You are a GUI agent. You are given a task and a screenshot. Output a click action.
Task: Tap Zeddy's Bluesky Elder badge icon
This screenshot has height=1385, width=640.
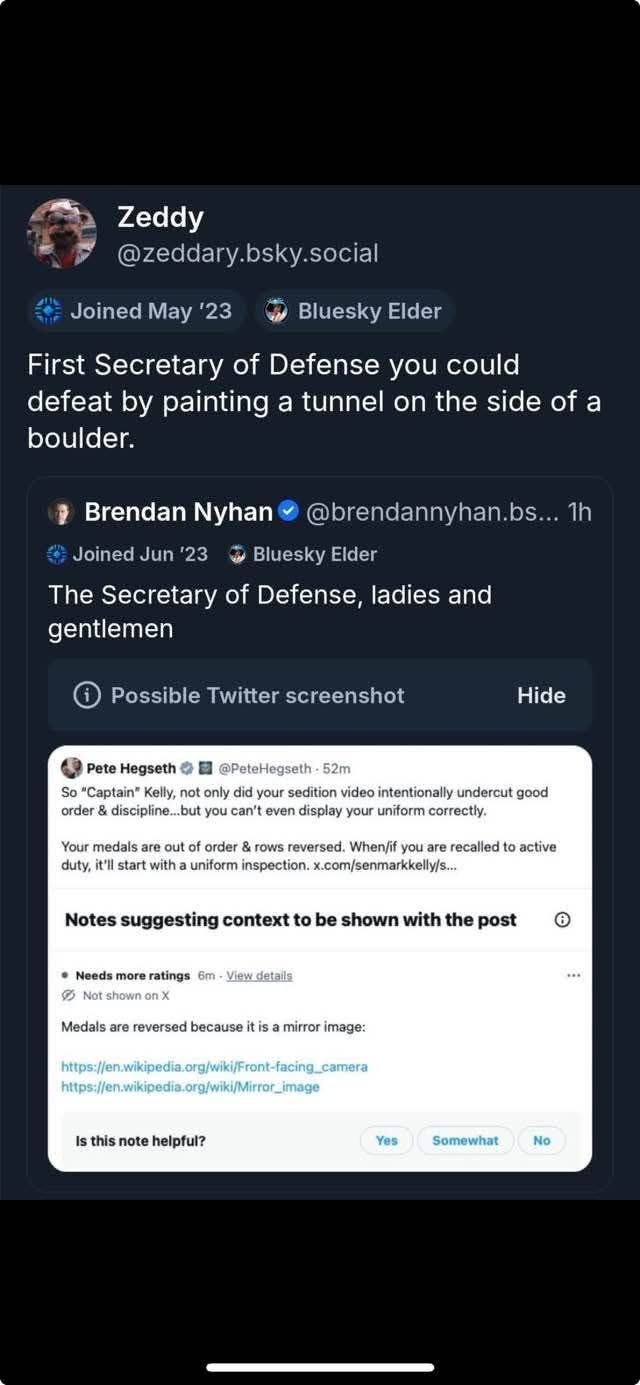click(x=276, y=311)
